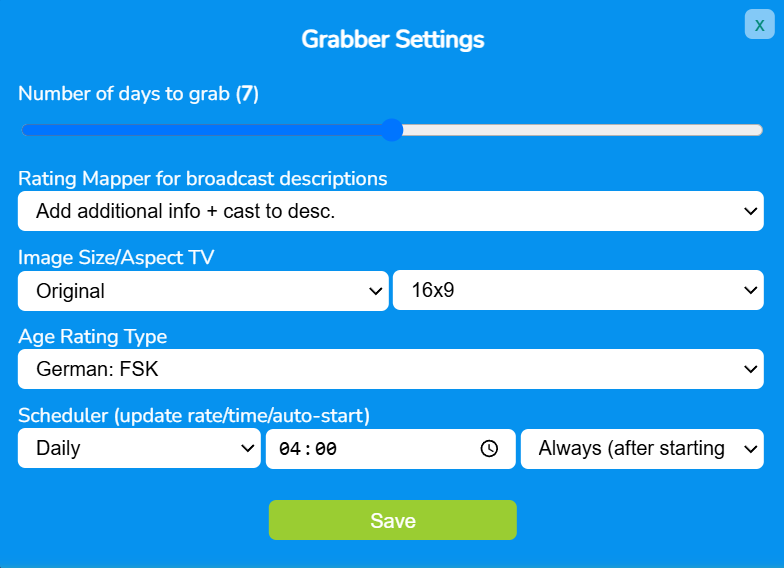Open the 16x9 aspect ratio dropdown
784x568 pixels.
[578, 290]
